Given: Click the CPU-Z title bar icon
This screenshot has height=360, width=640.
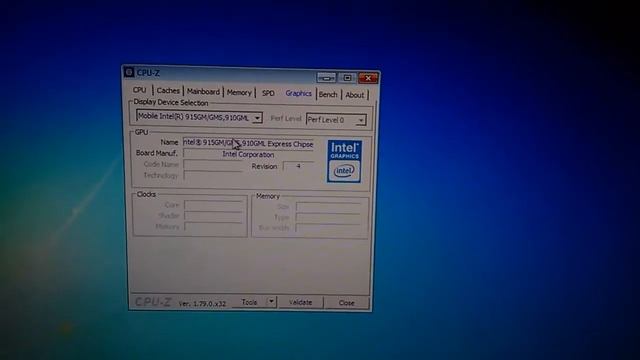Looking at the screenshot, I should 129,72.
